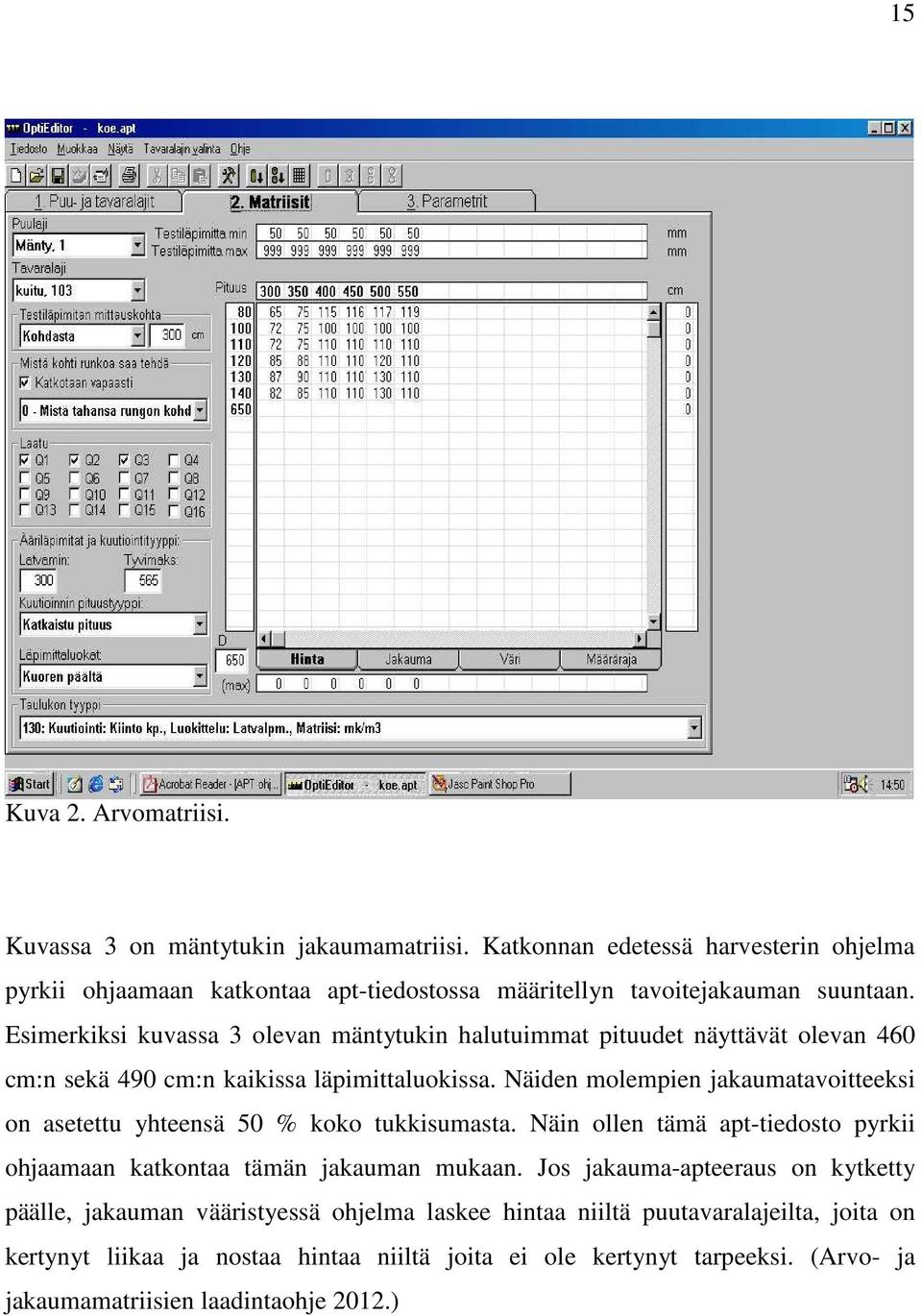Screen dimensions: 922x1316
Task: Expand the Katkaistu pituus dropdown
Action: coord(200,624)
